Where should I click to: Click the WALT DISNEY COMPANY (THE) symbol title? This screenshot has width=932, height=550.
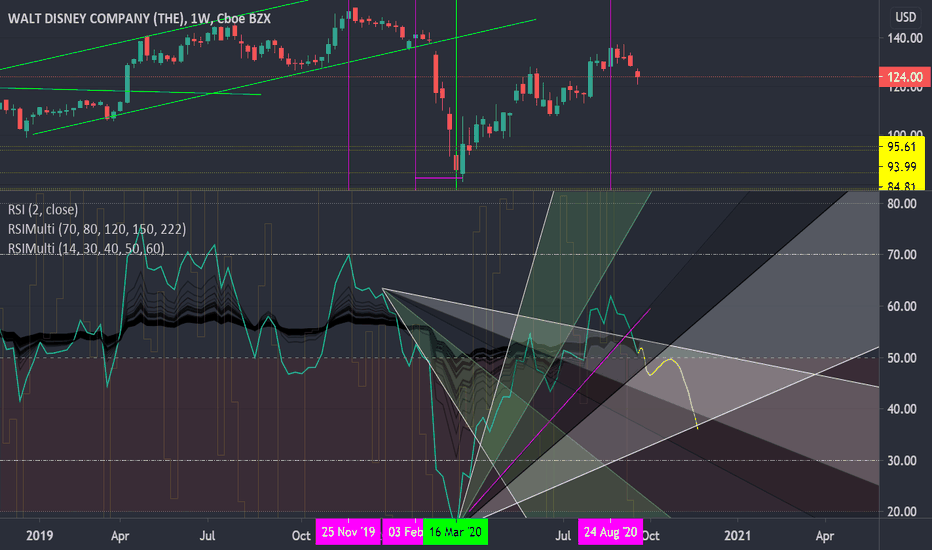96,18
